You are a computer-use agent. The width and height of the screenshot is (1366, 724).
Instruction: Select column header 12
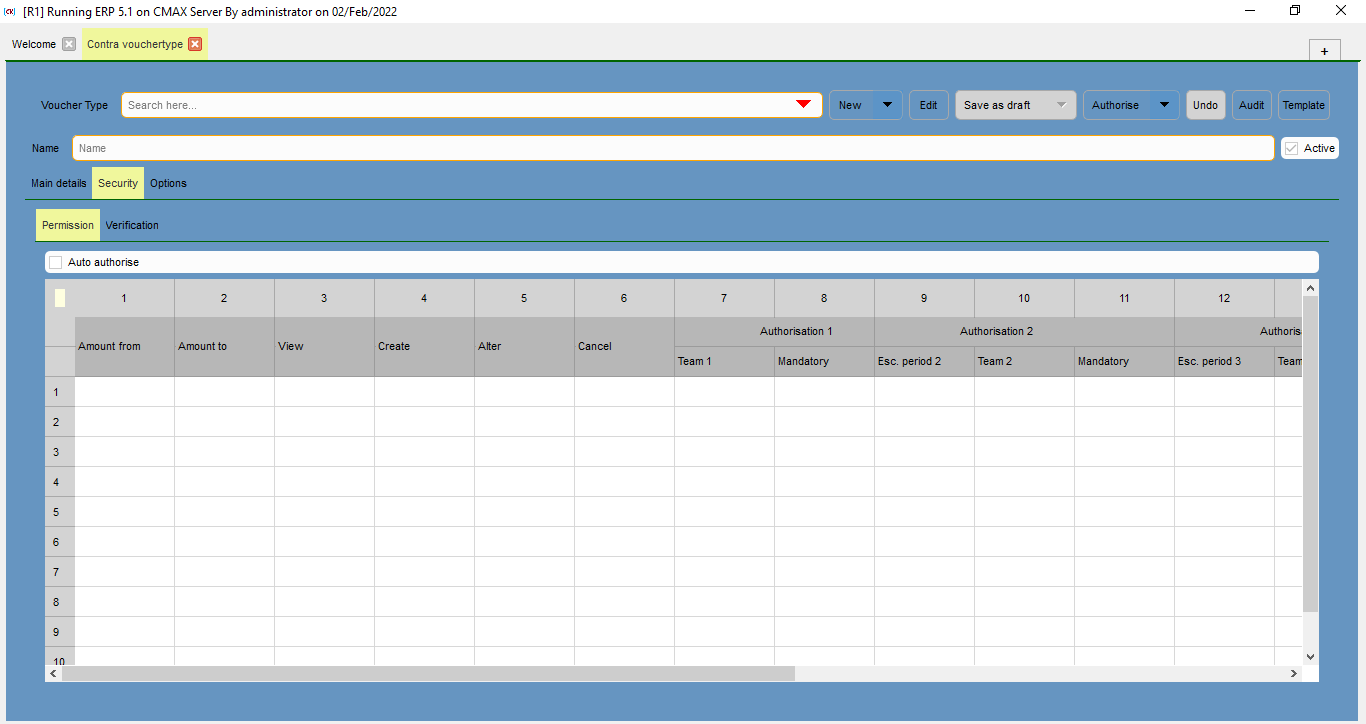pos(1224,298)
